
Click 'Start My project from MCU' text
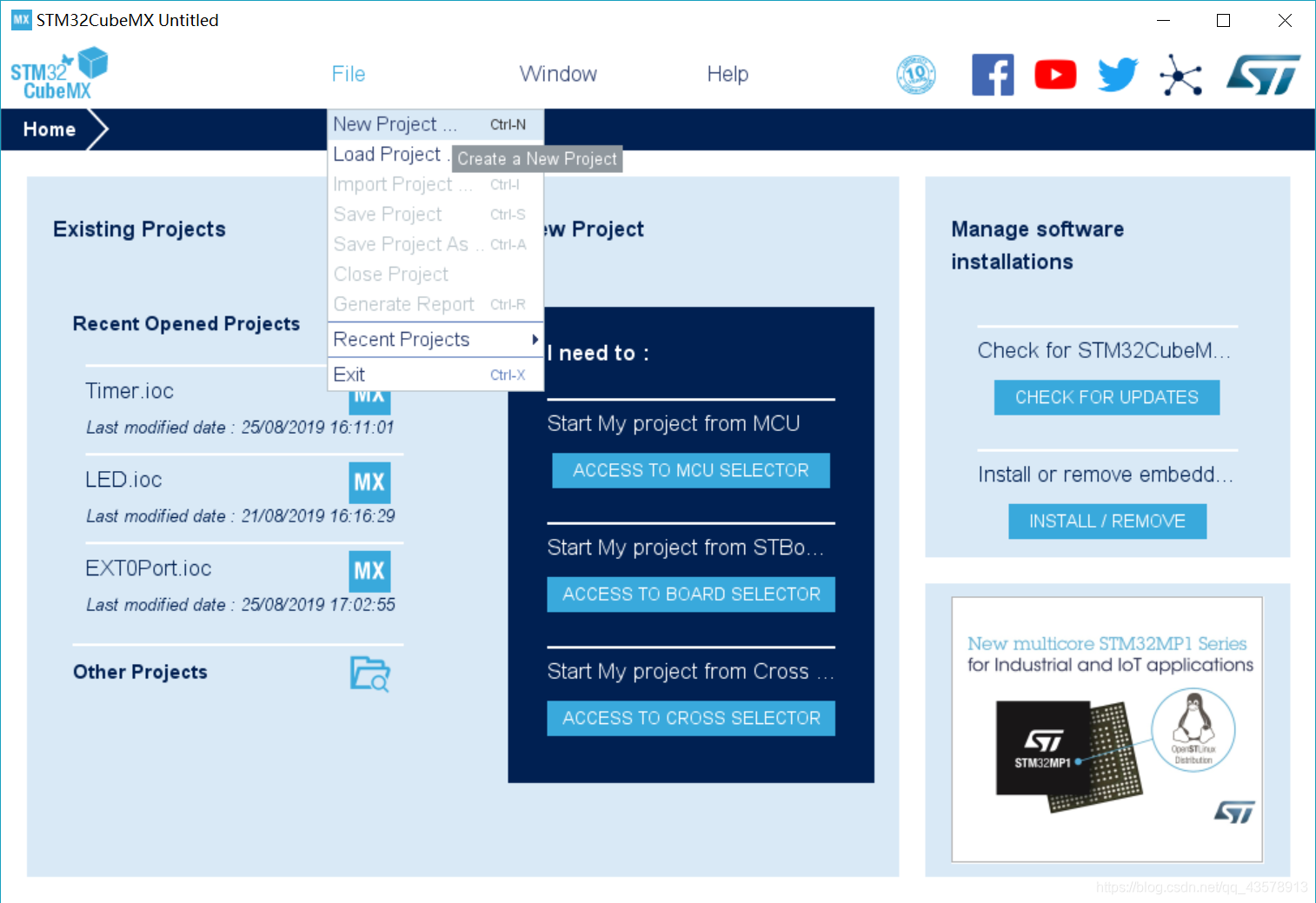(674, 423)
